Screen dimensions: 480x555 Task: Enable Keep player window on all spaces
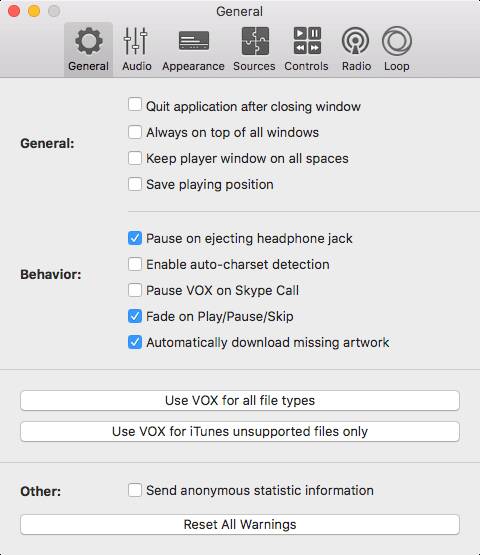(135, 158)
